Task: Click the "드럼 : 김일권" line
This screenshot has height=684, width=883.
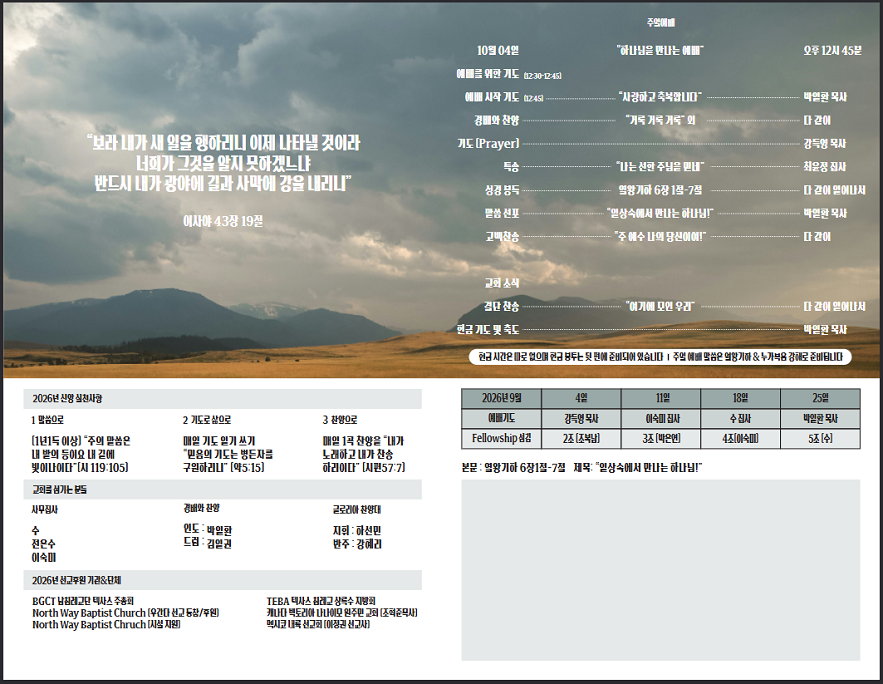Action: 207,543
